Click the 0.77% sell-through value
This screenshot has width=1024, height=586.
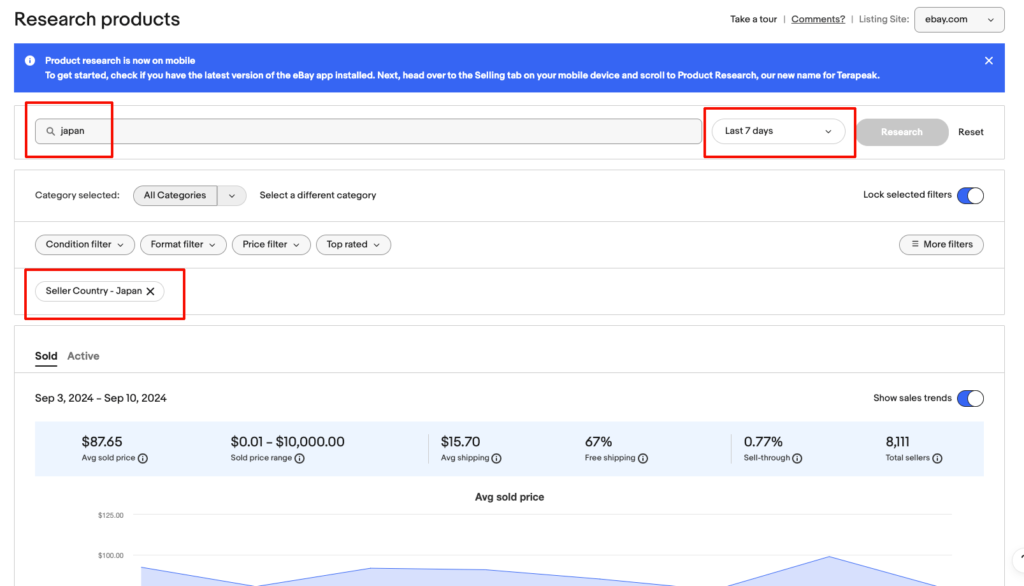(x=763, y=442)
